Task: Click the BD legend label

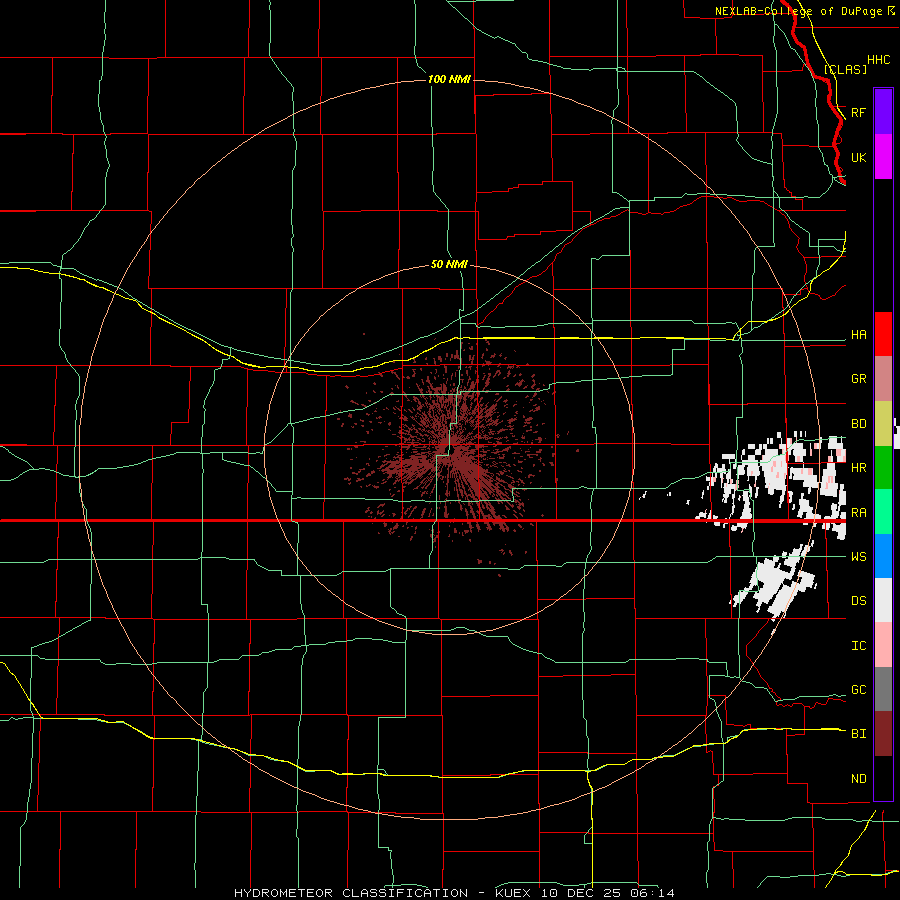Action: click(858, 424)
